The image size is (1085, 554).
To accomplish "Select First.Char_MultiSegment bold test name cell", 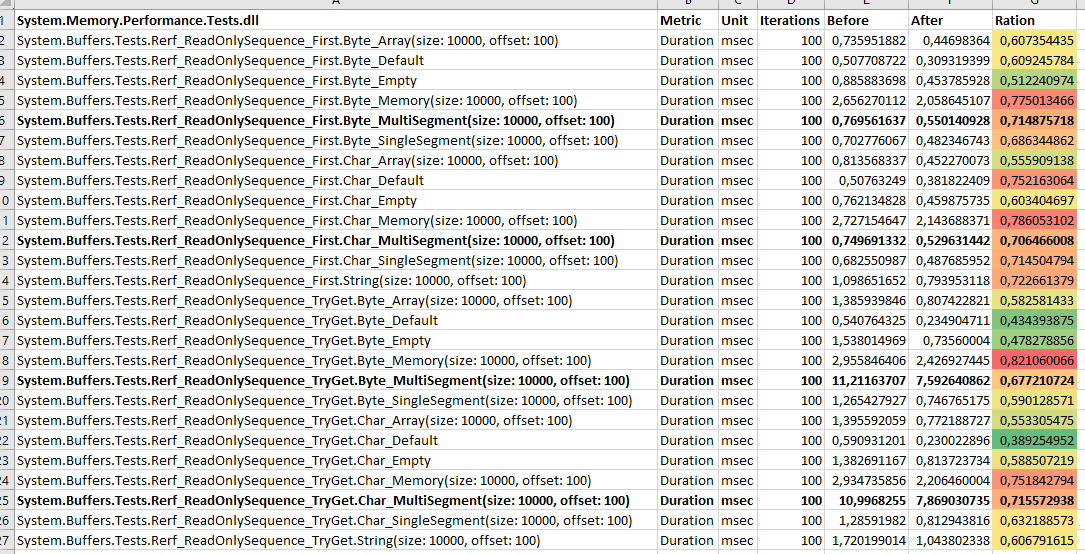I will tap(336, 241).
